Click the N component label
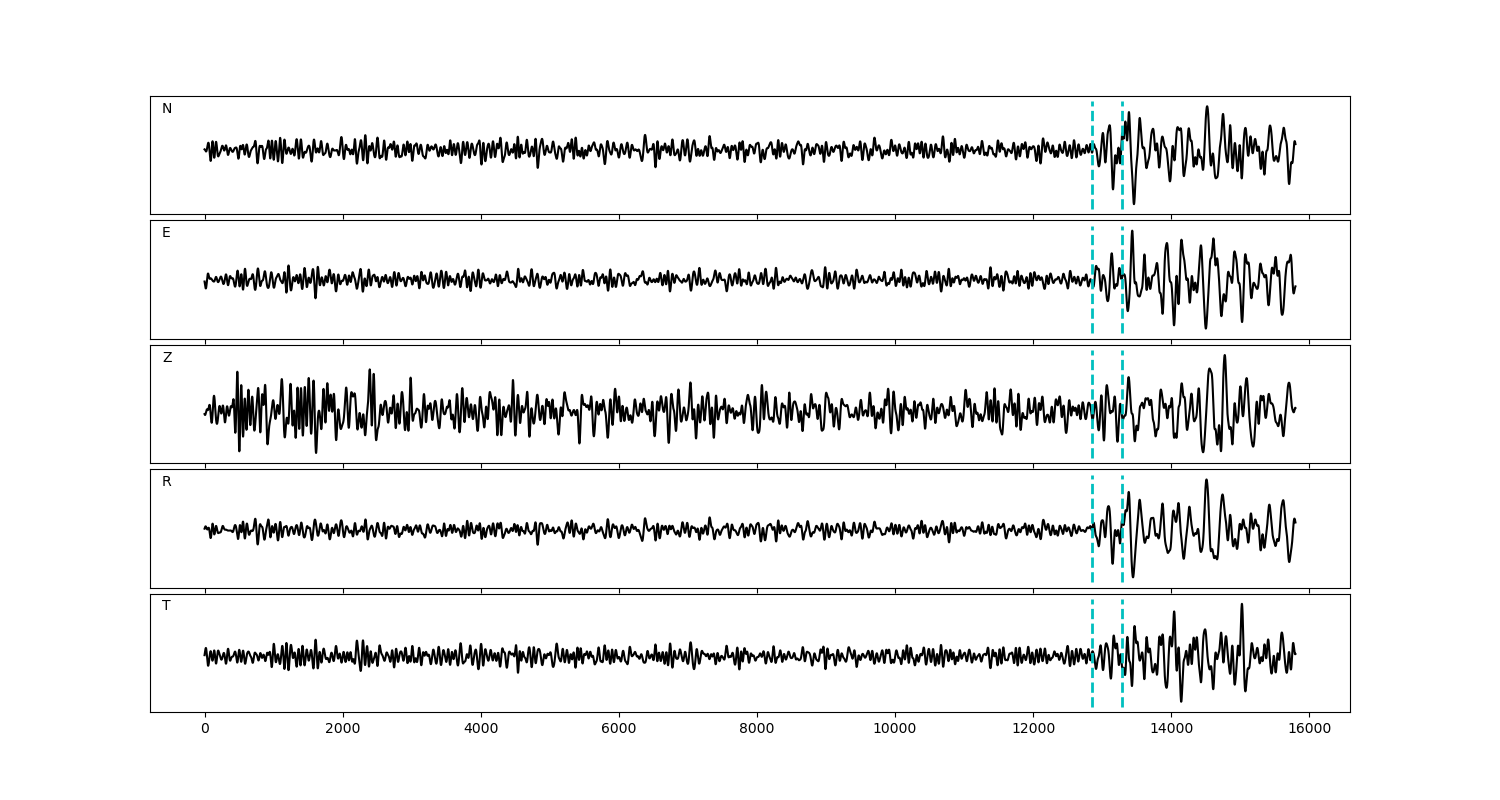This screenshot has width=1500, height=800. tap(167, 109)
